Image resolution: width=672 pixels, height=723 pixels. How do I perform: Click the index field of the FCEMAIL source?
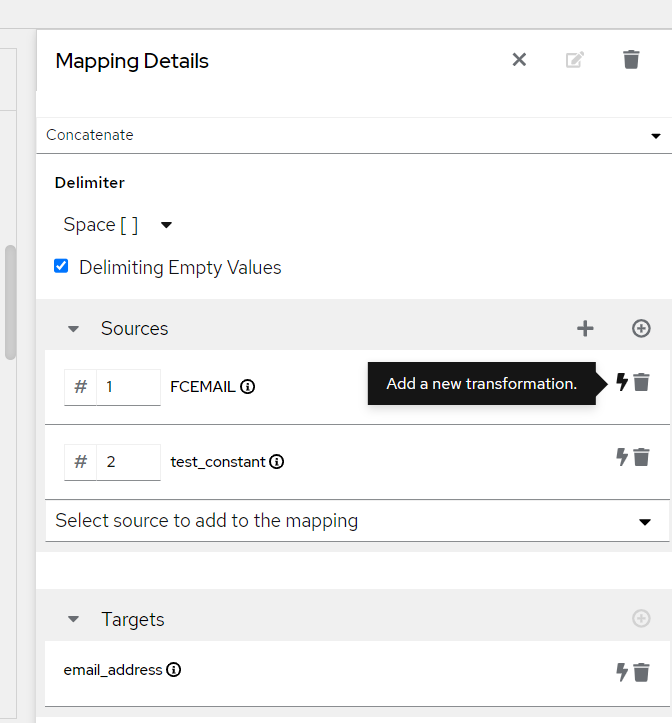pyautogui.click(x=128, y=387)
